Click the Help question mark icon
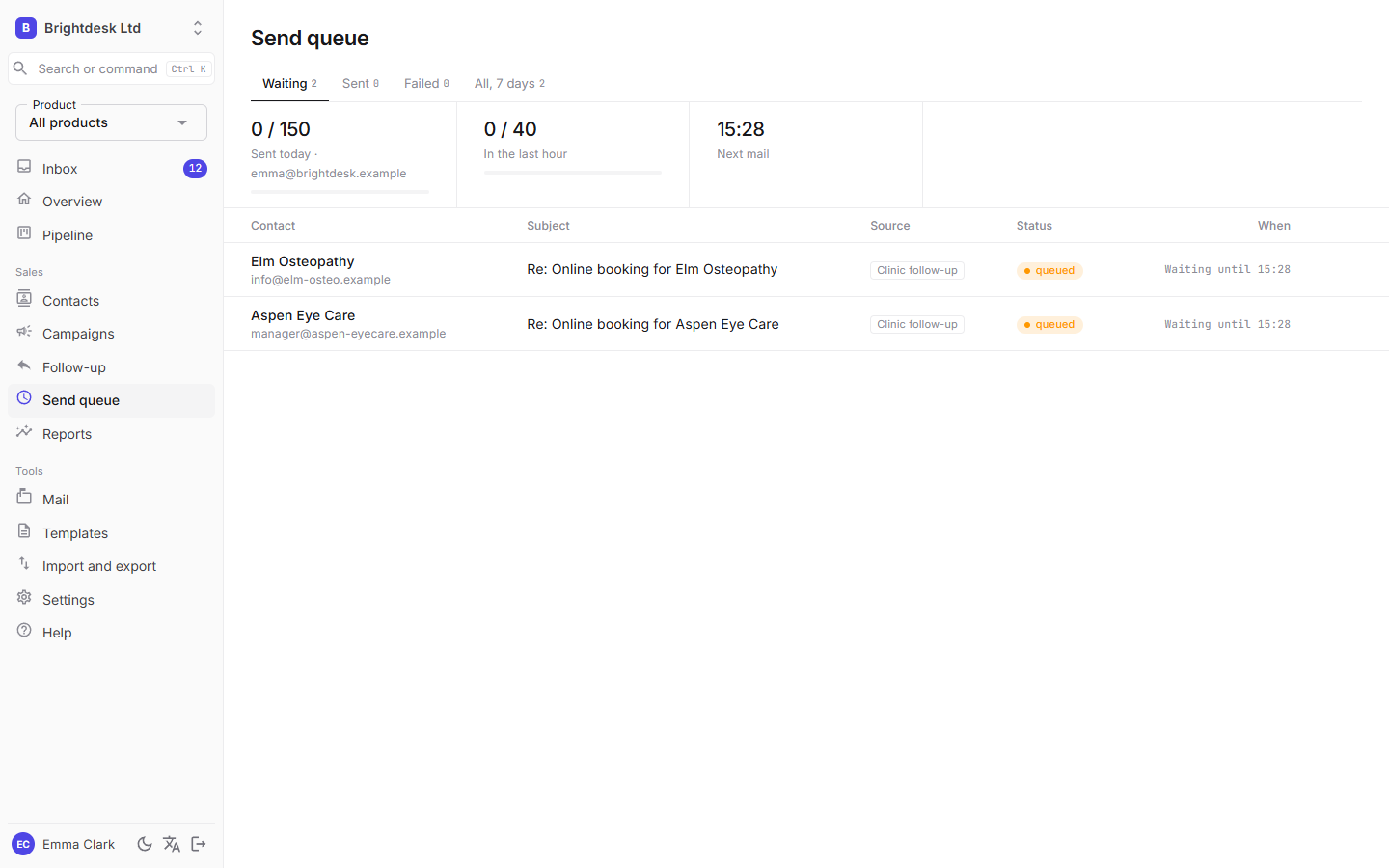Screen dimensions: 1389x868 pyautogui.click(x=24, y=631)
